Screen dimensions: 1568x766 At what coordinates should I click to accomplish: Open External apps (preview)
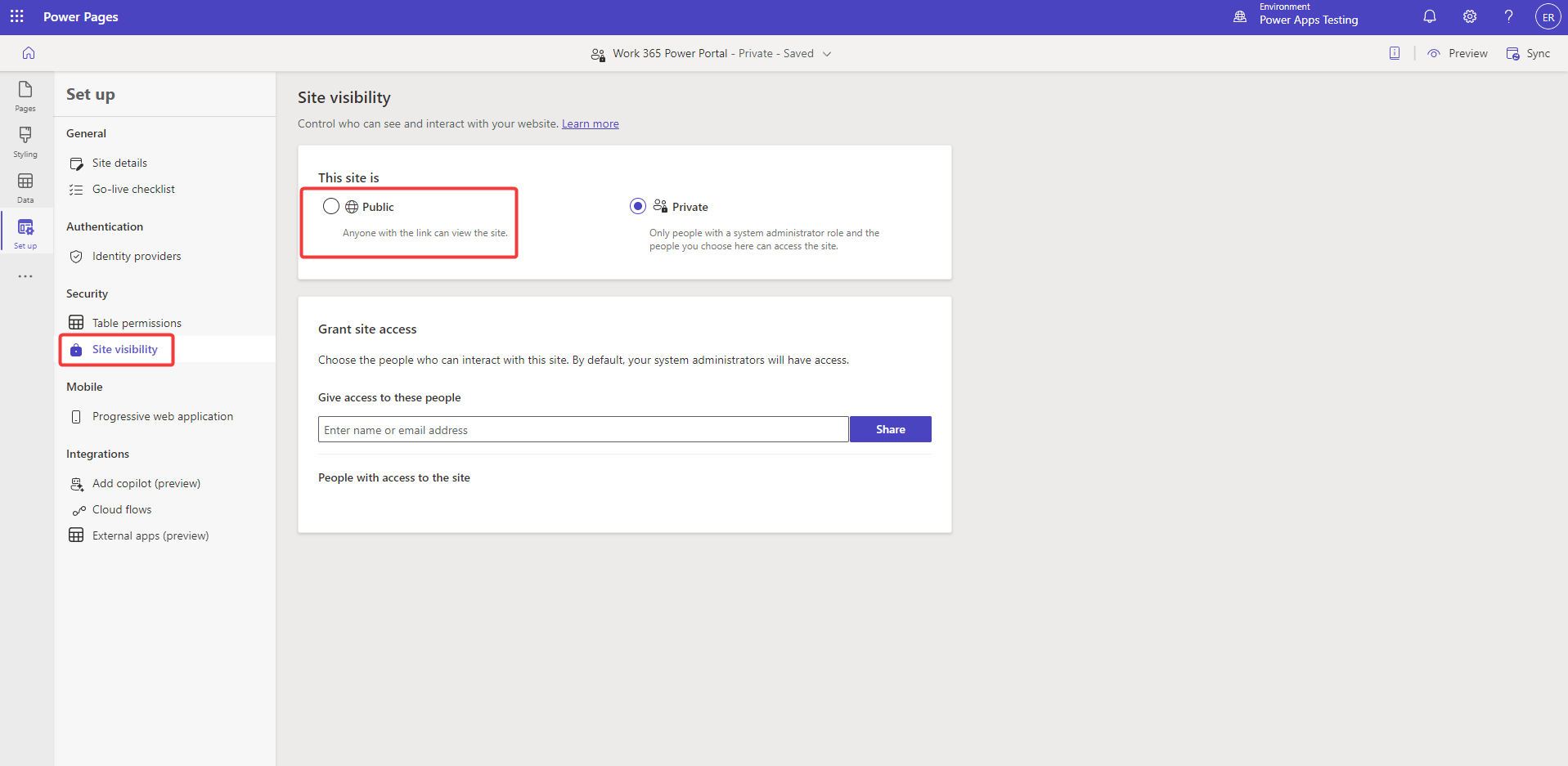tap(151, 536)
